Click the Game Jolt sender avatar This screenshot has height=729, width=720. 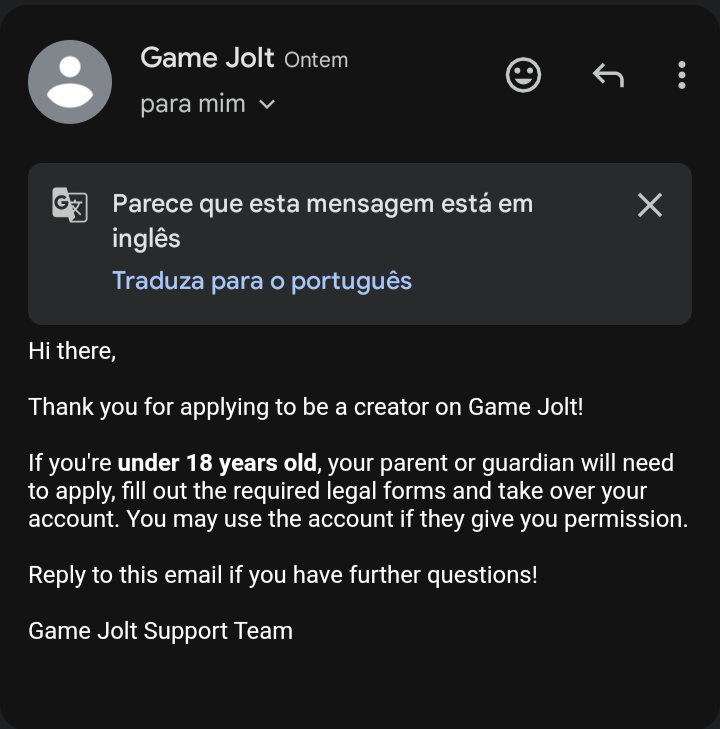[x=70, y=82]
